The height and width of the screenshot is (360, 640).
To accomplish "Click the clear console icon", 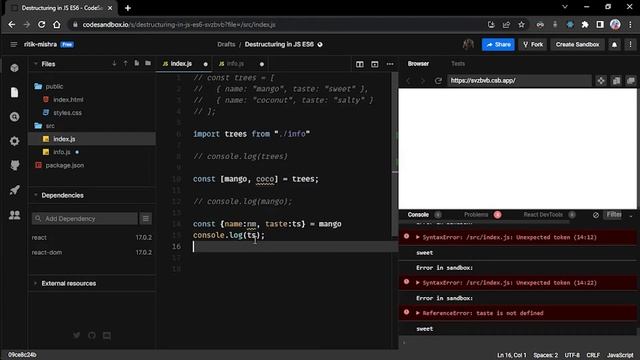I will 596,215.
